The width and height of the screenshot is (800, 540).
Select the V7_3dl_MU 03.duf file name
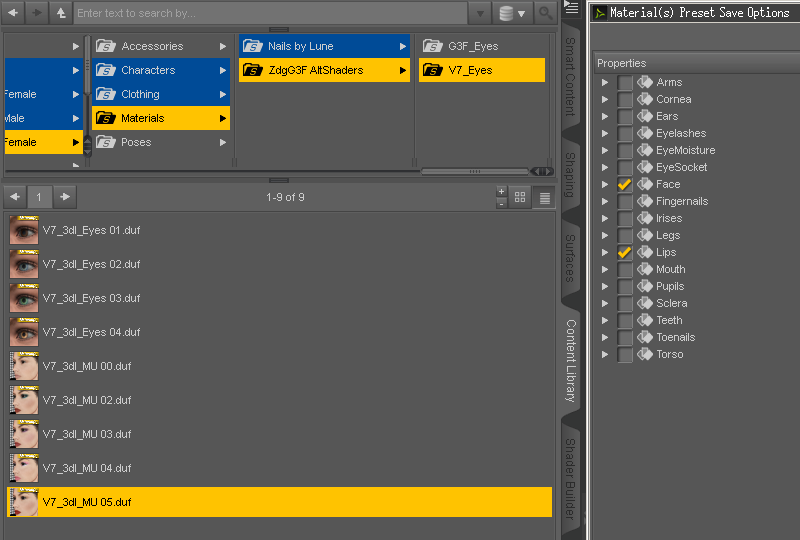(87, 434)
